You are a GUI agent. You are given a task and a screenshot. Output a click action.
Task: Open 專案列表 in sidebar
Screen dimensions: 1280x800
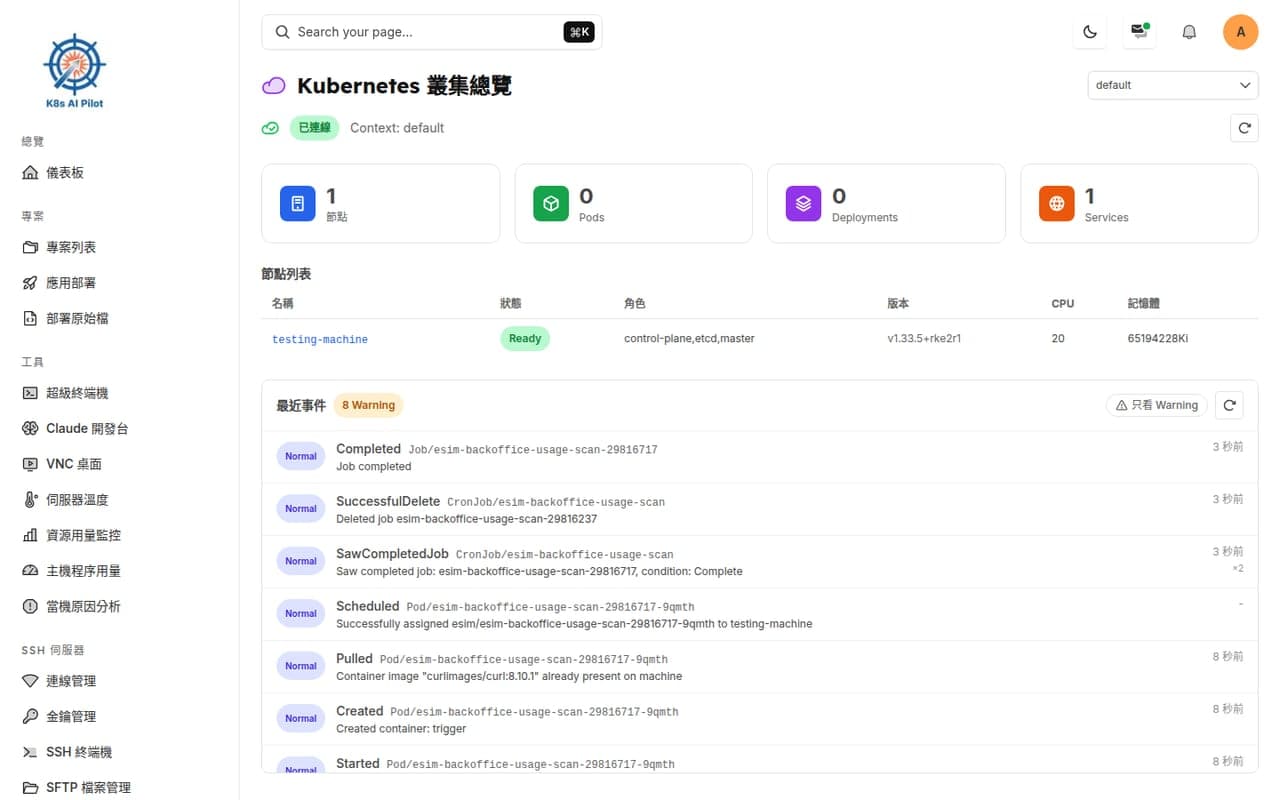pyautogui.click(x=71, y=247)
